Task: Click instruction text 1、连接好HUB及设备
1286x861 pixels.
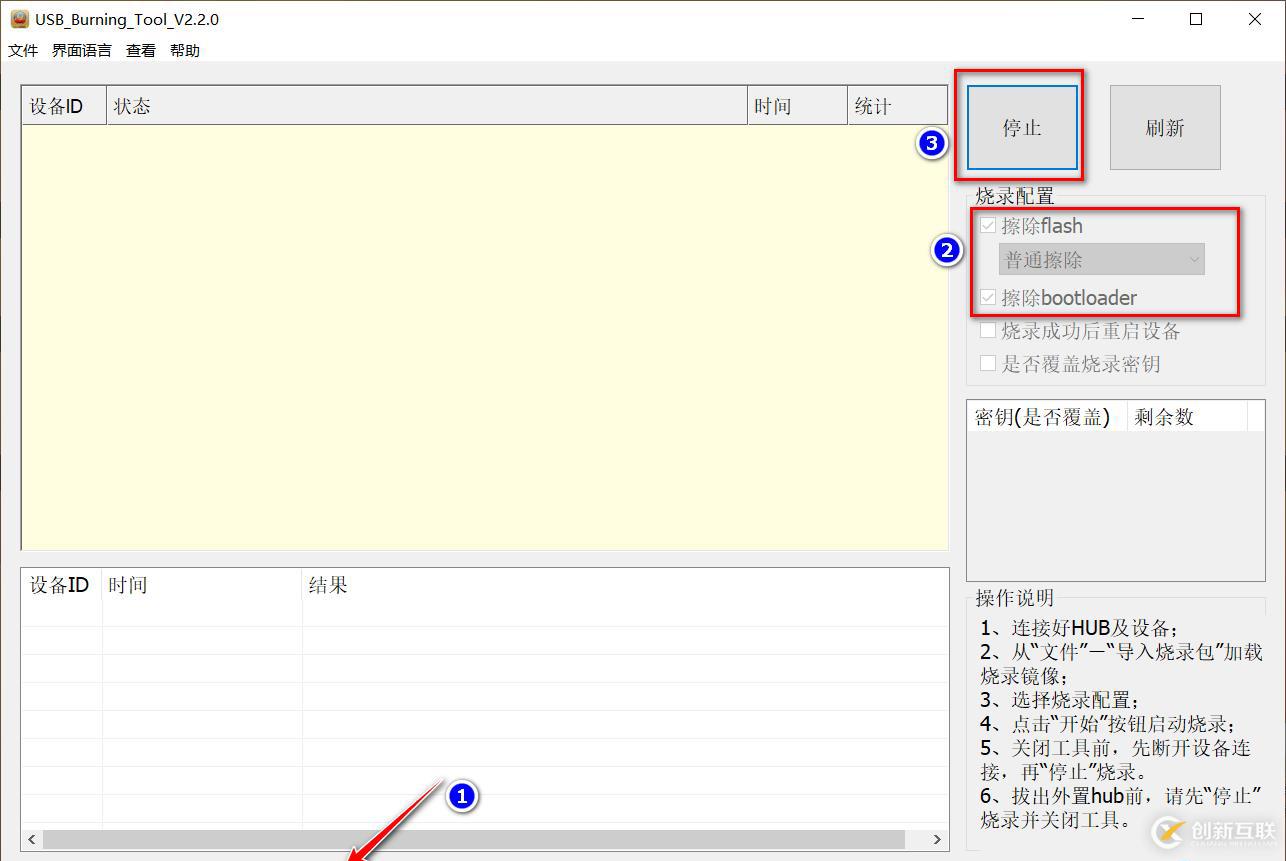Action: pos(1079,628)
